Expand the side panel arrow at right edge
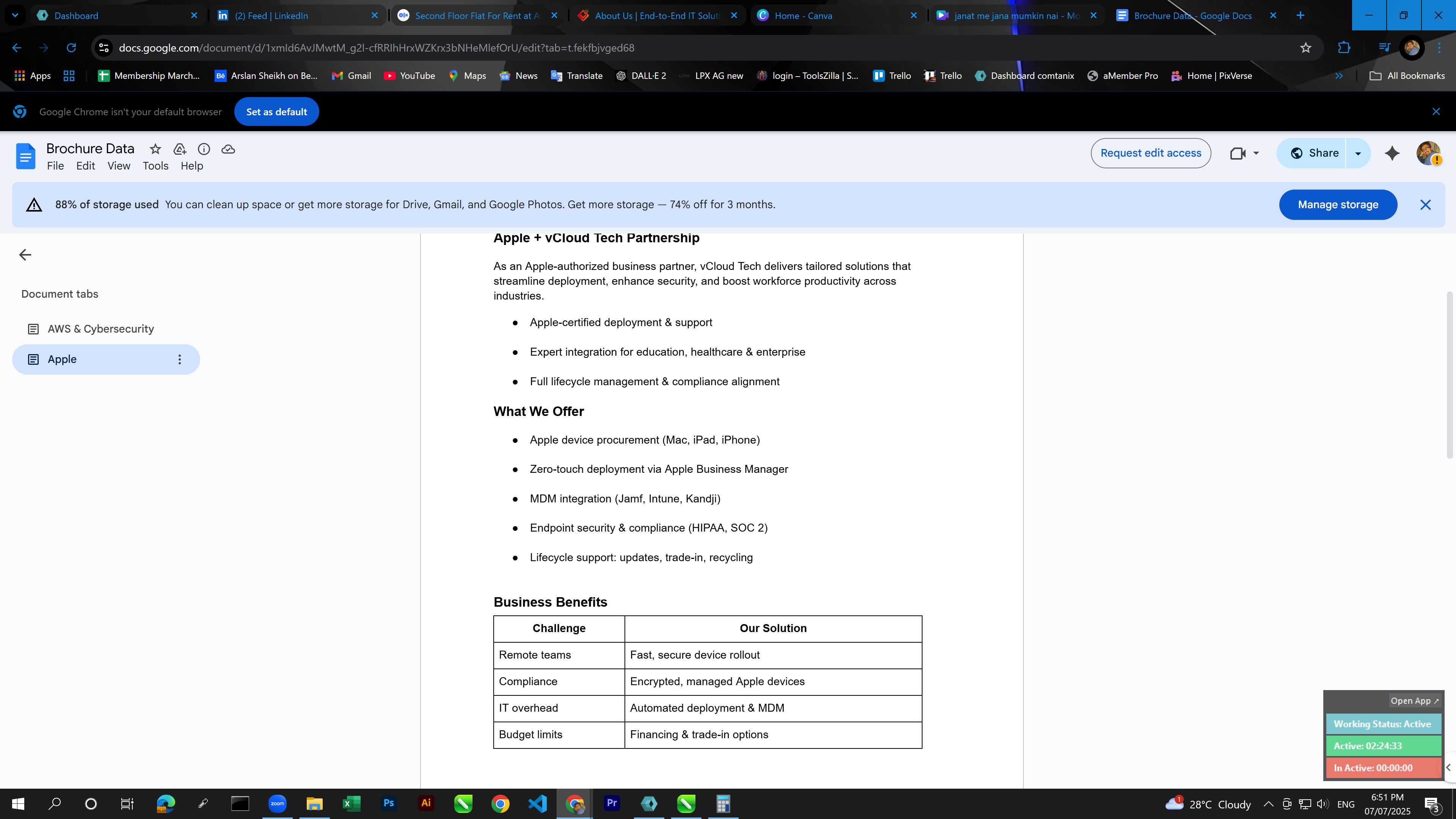This screenshot has width=1456, height=819. point(1448,767)
